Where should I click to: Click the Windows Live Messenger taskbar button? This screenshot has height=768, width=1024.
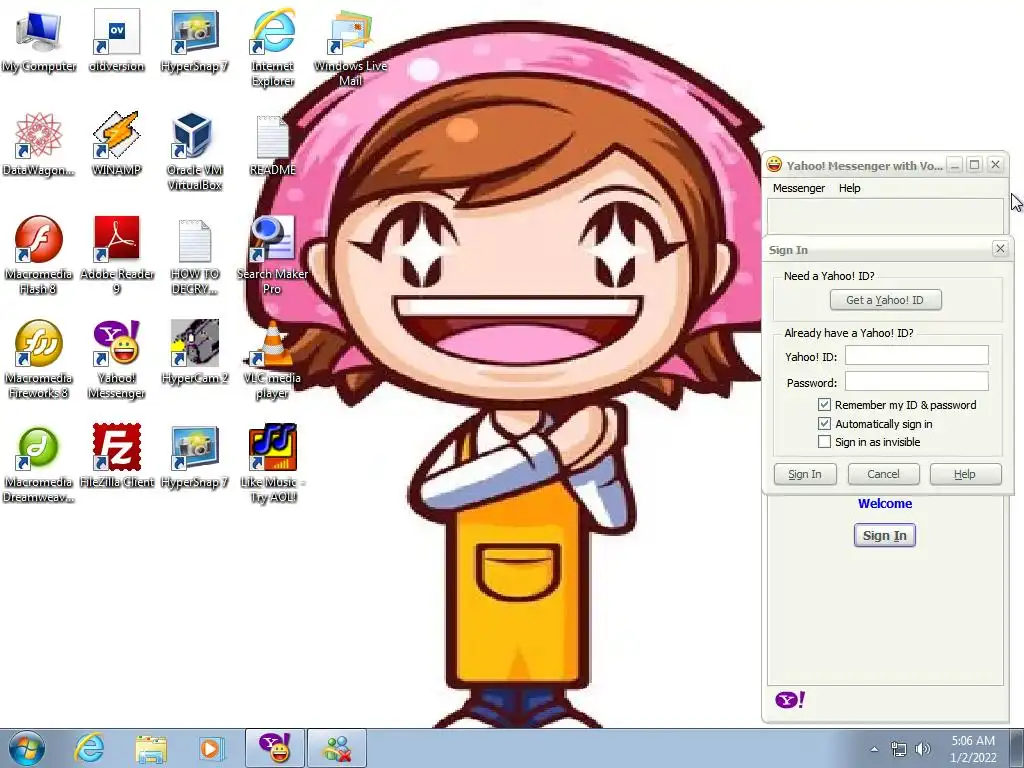(337, 748)
